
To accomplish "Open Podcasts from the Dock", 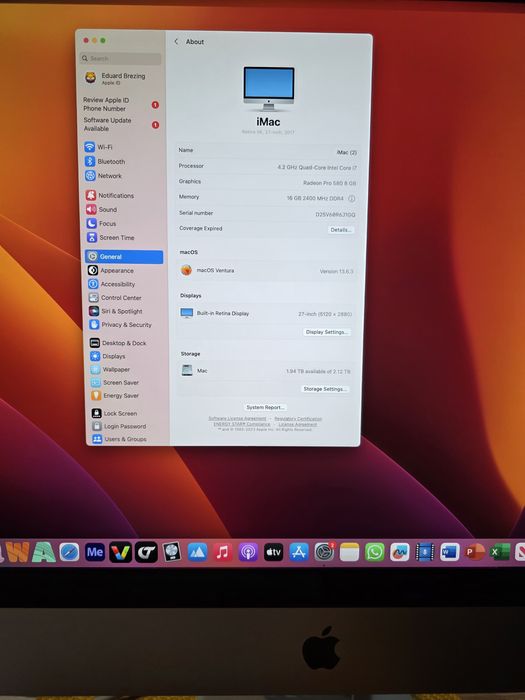I will click(x=248, y=552).
